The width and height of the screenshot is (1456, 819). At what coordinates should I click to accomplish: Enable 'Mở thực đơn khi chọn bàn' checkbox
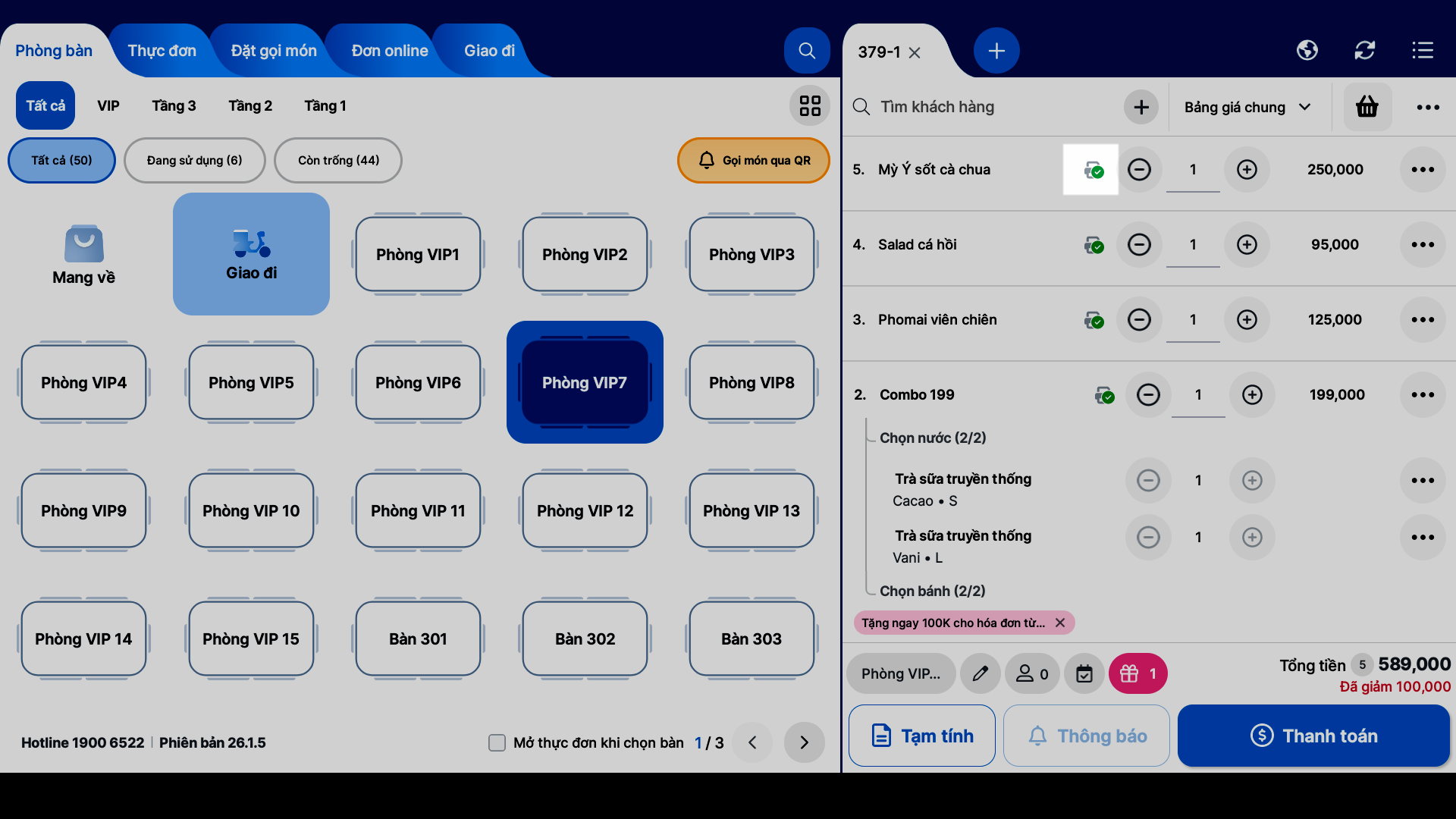(x=497, y=743)
